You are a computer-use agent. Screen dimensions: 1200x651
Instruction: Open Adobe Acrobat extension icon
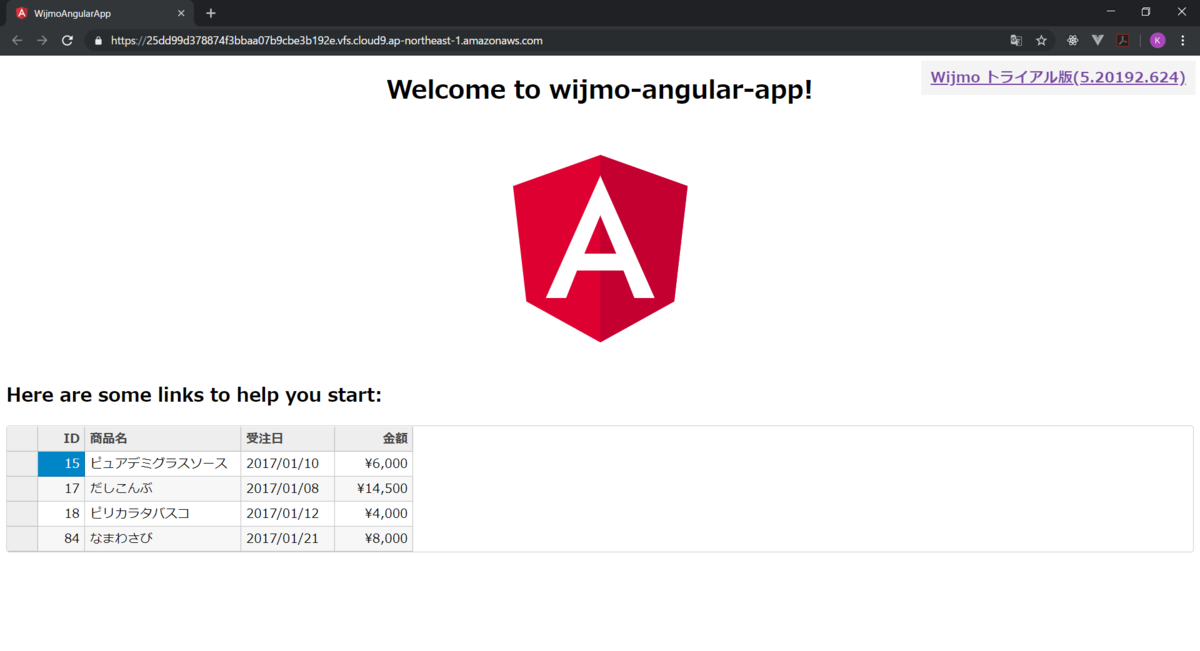tap(1123, 41)
